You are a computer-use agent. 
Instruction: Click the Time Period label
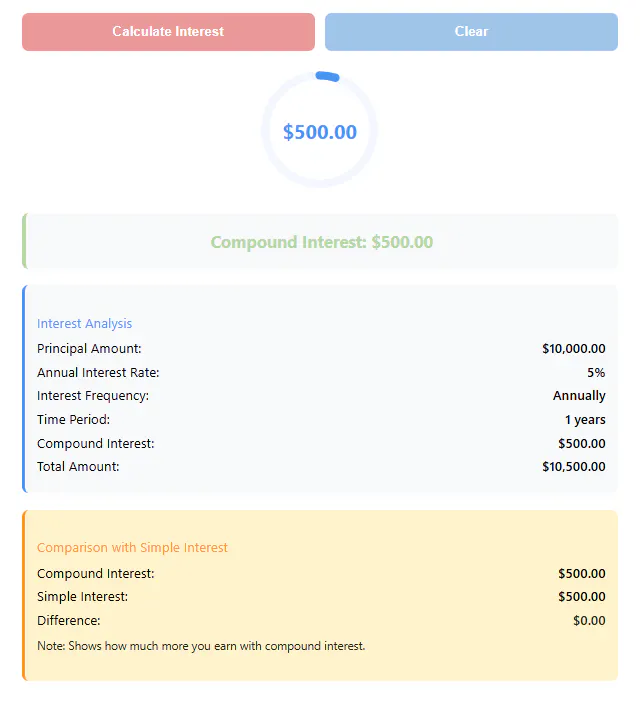click(73, 419)
